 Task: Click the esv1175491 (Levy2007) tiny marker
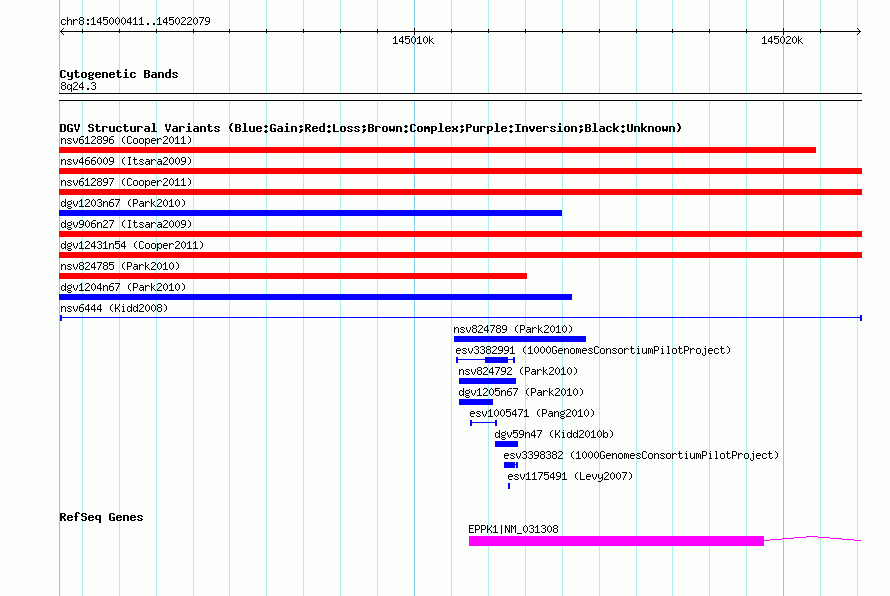click(x=509, y=486)
